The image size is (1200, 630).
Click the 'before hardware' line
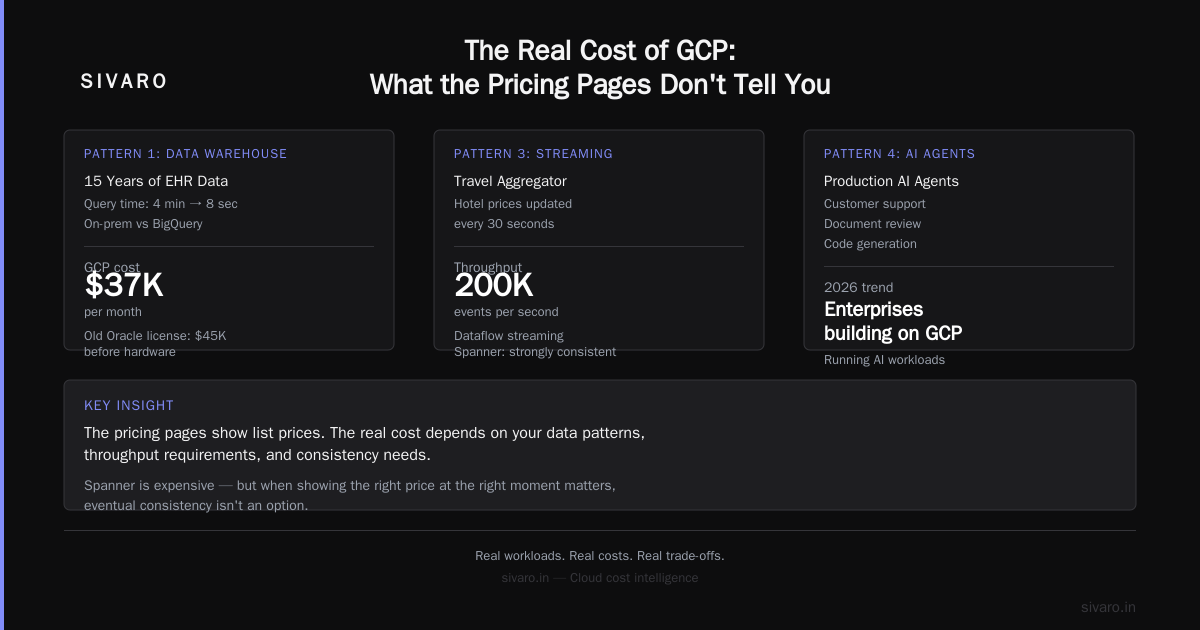pyautogui.click(x=130, y=352)
